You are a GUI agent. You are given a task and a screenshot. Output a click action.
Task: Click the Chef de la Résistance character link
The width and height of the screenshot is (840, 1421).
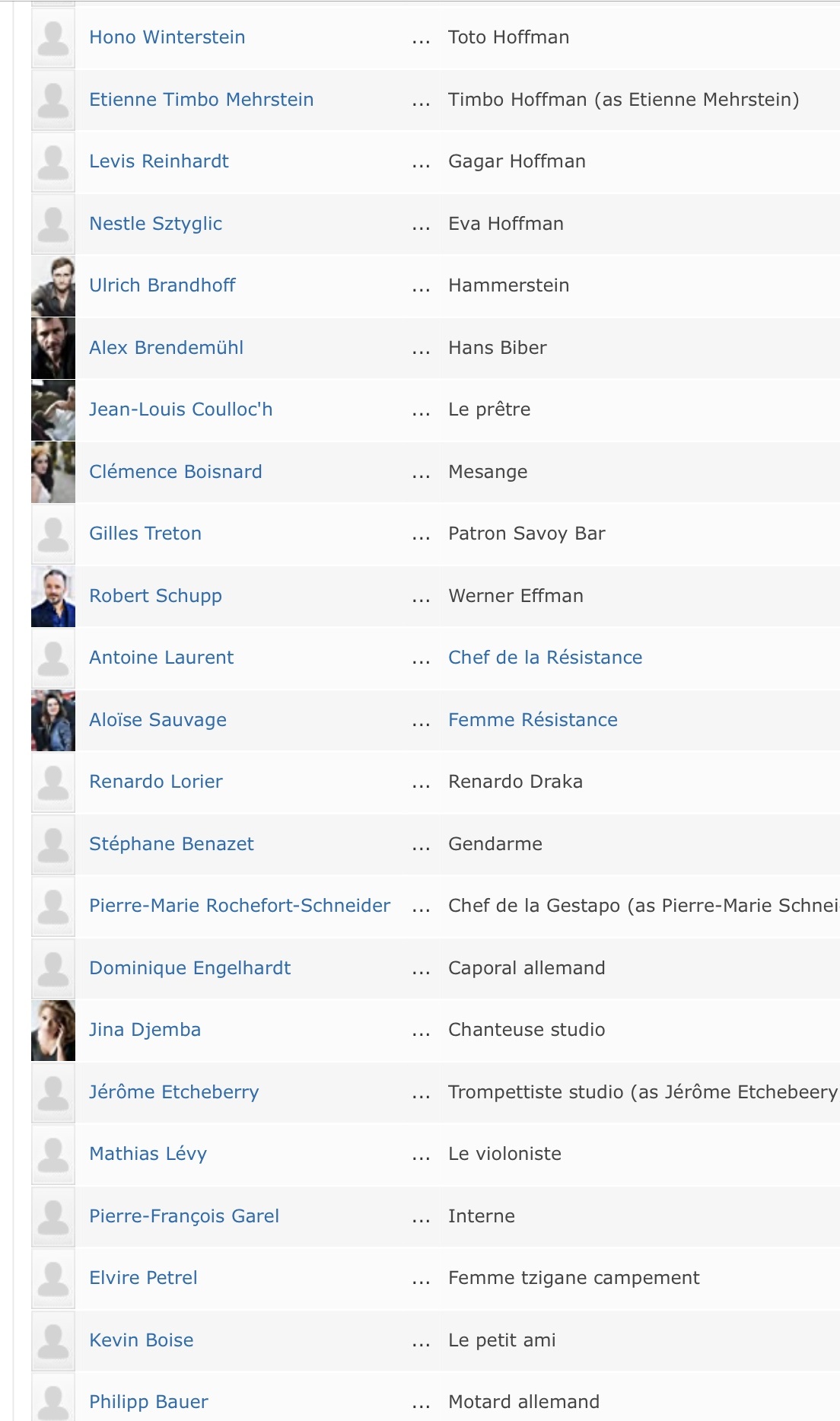pos(545,658)
